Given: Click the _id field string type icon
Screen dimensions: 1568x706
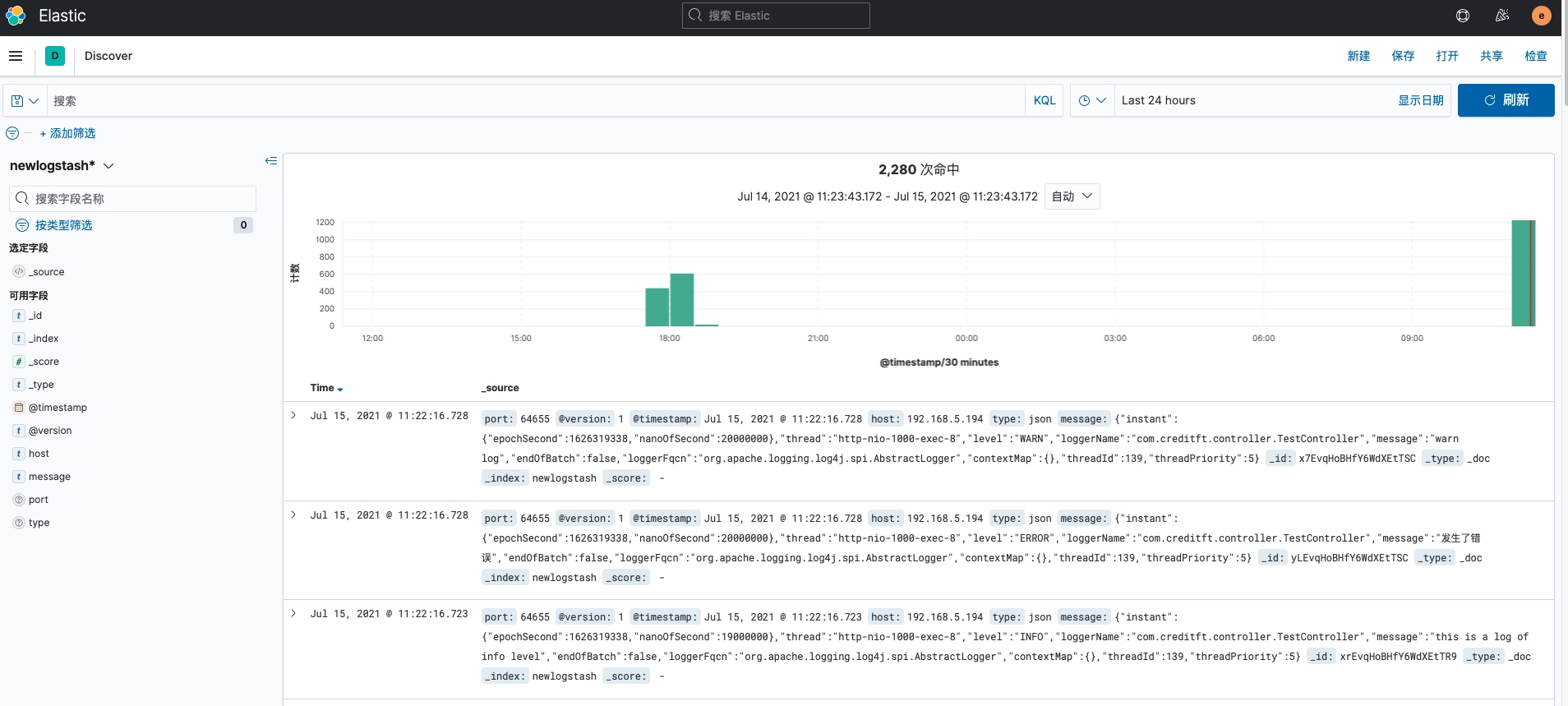Looking at the screenshot, I should pos(19,316).
